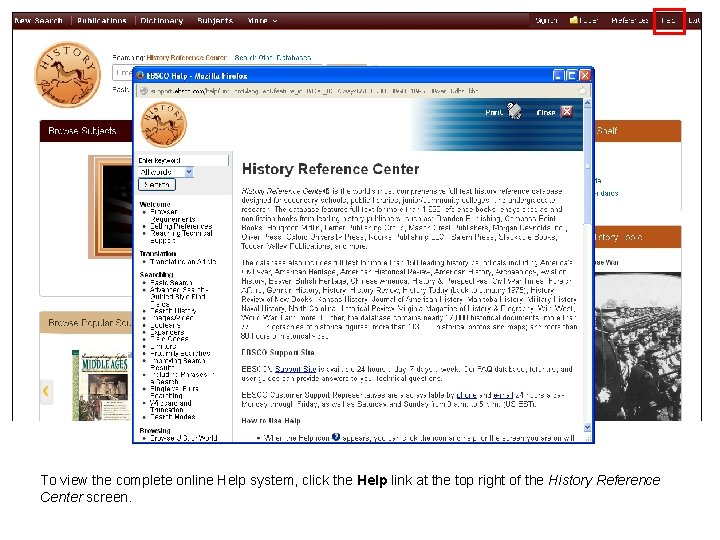Click the History Reference Center link after Searching
720x540 pixels.
pyautogui.click(x=186, y=58)
